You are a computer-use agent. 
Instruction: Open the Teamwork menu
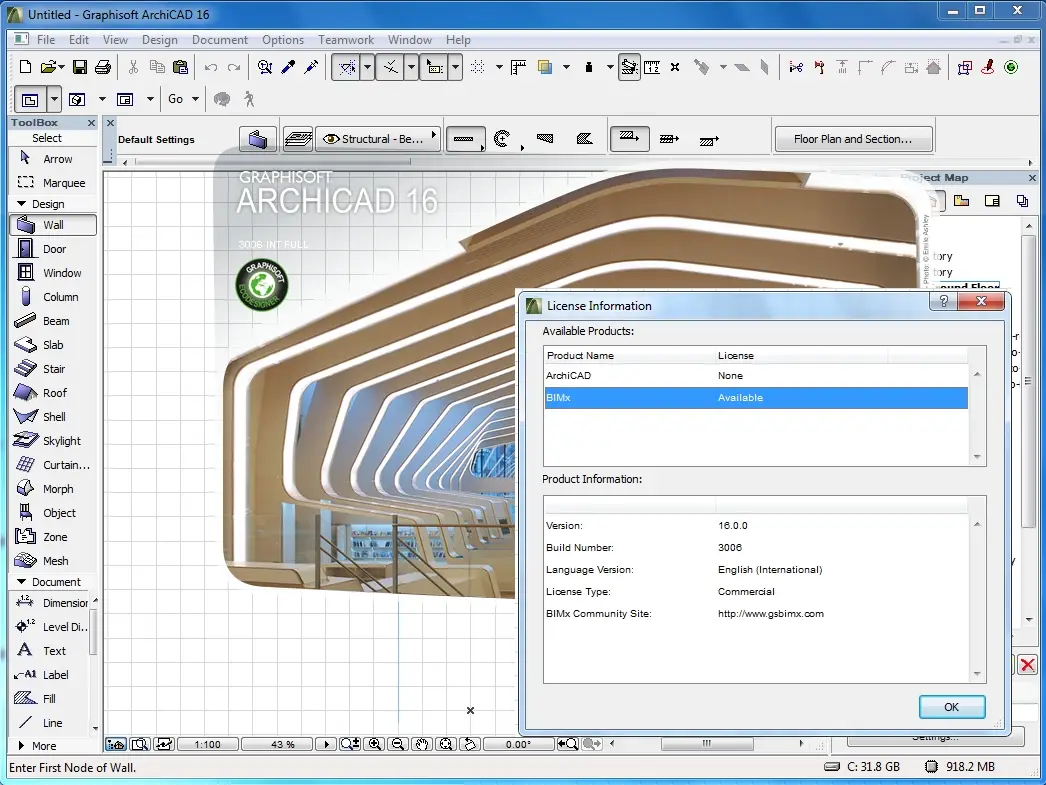(346, 39)
